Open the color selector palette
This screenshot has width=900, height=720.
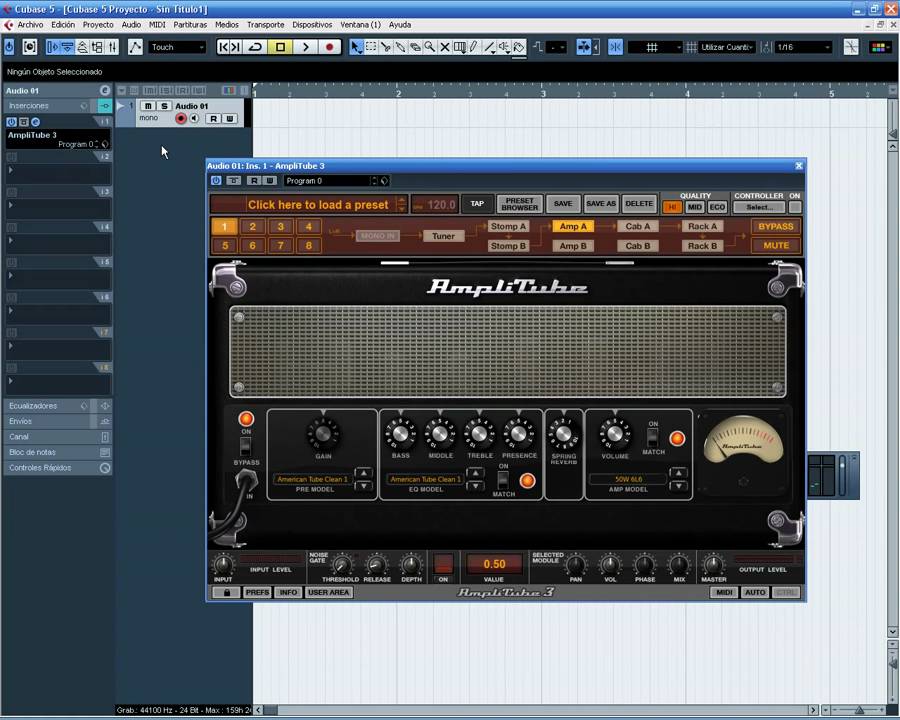click(878, 47)
